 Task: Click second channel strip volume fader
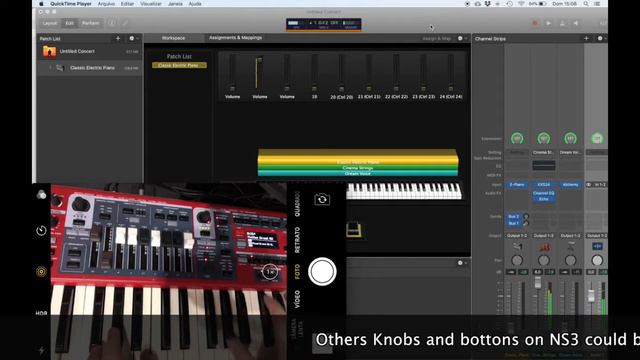538,283
